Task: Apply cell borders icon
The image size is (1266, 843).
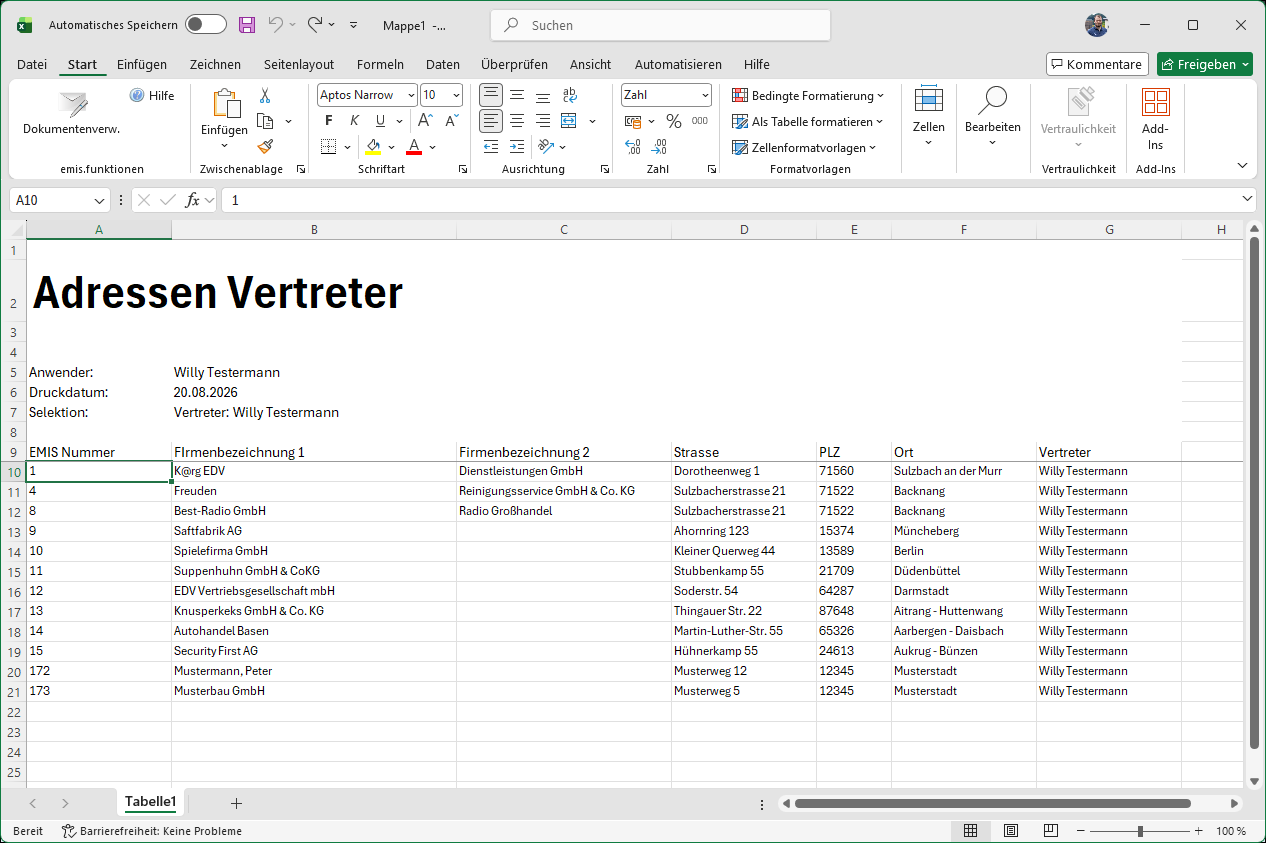Action: coord(328,147)
